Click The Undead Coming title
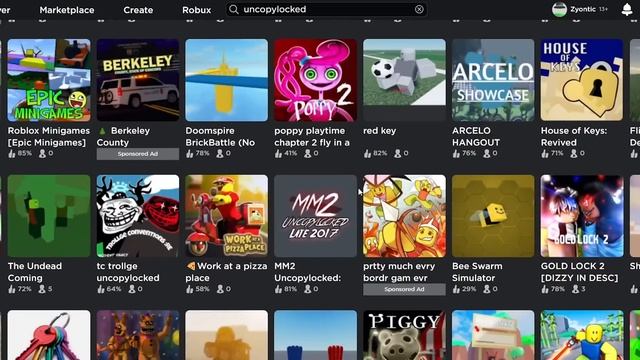This screenshot has width=640, height=360. click(35, 272)
